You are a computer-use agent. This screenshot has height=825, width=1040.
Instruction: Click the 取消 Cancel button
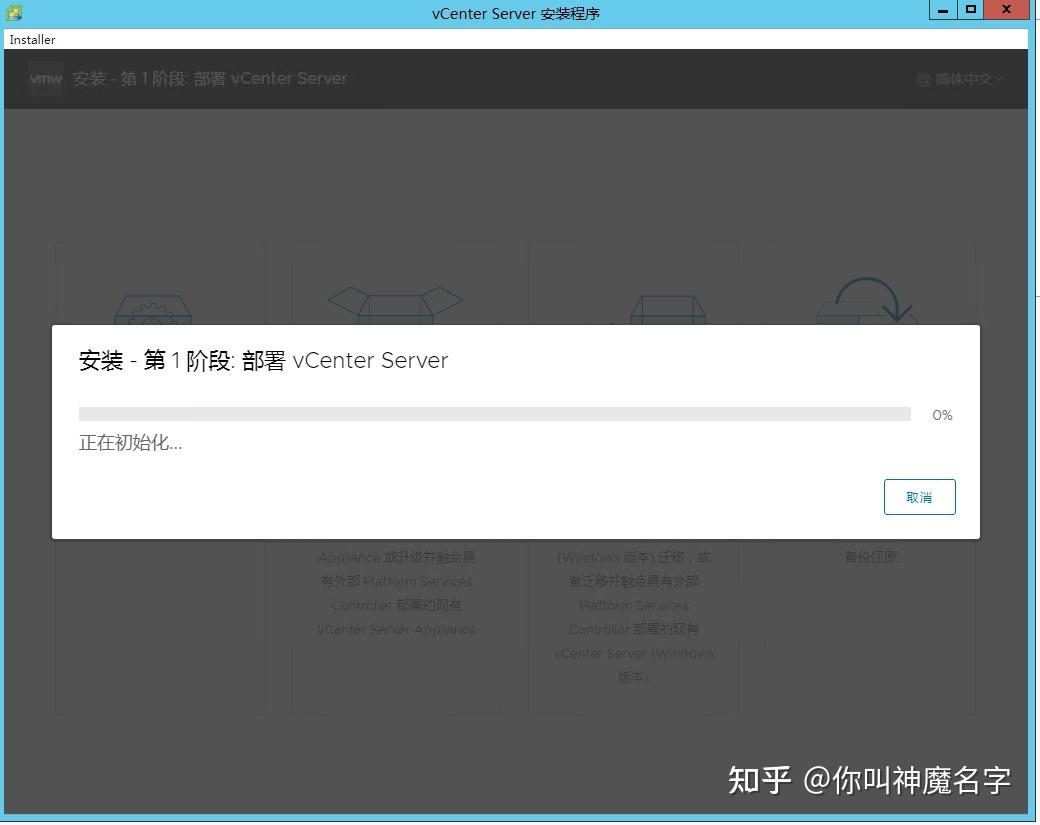(919, 496)
